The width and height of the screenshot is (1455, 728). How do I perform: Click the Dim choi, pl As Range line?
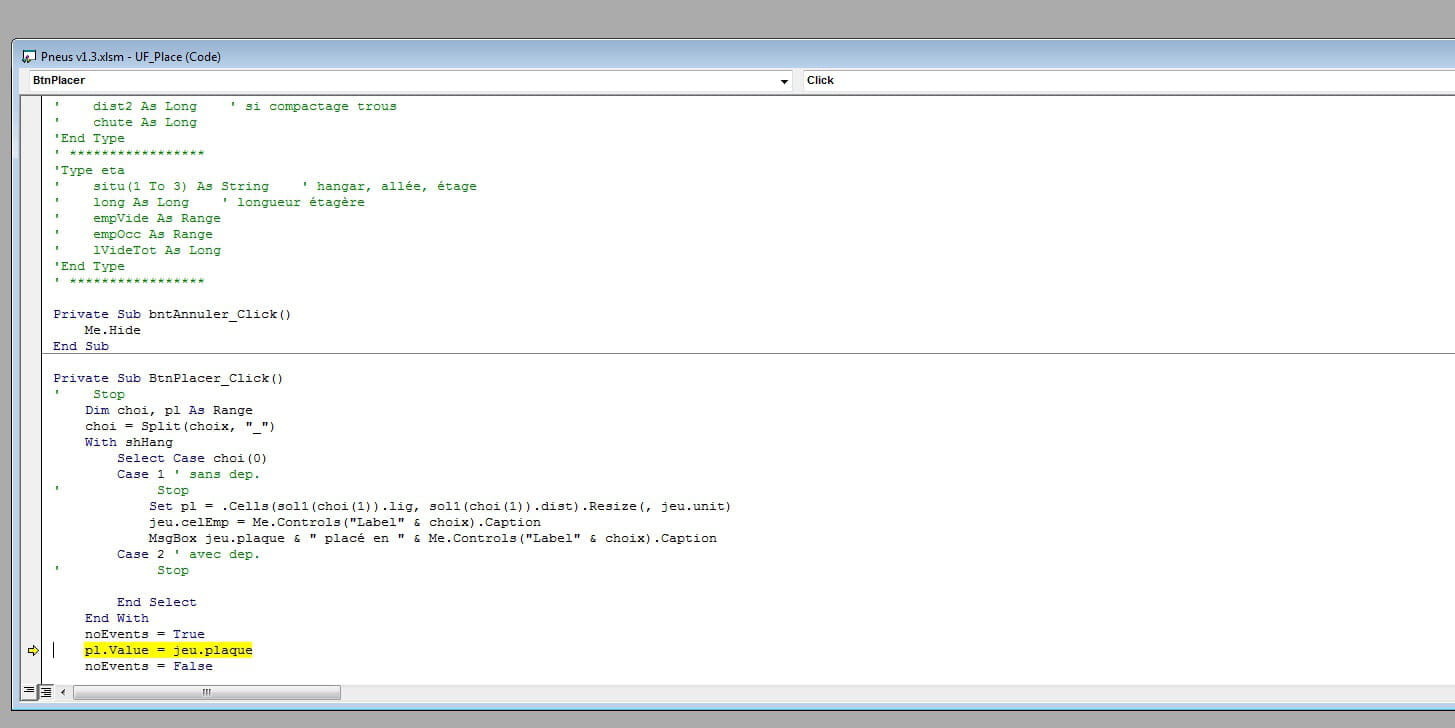(x=168, y=410)
